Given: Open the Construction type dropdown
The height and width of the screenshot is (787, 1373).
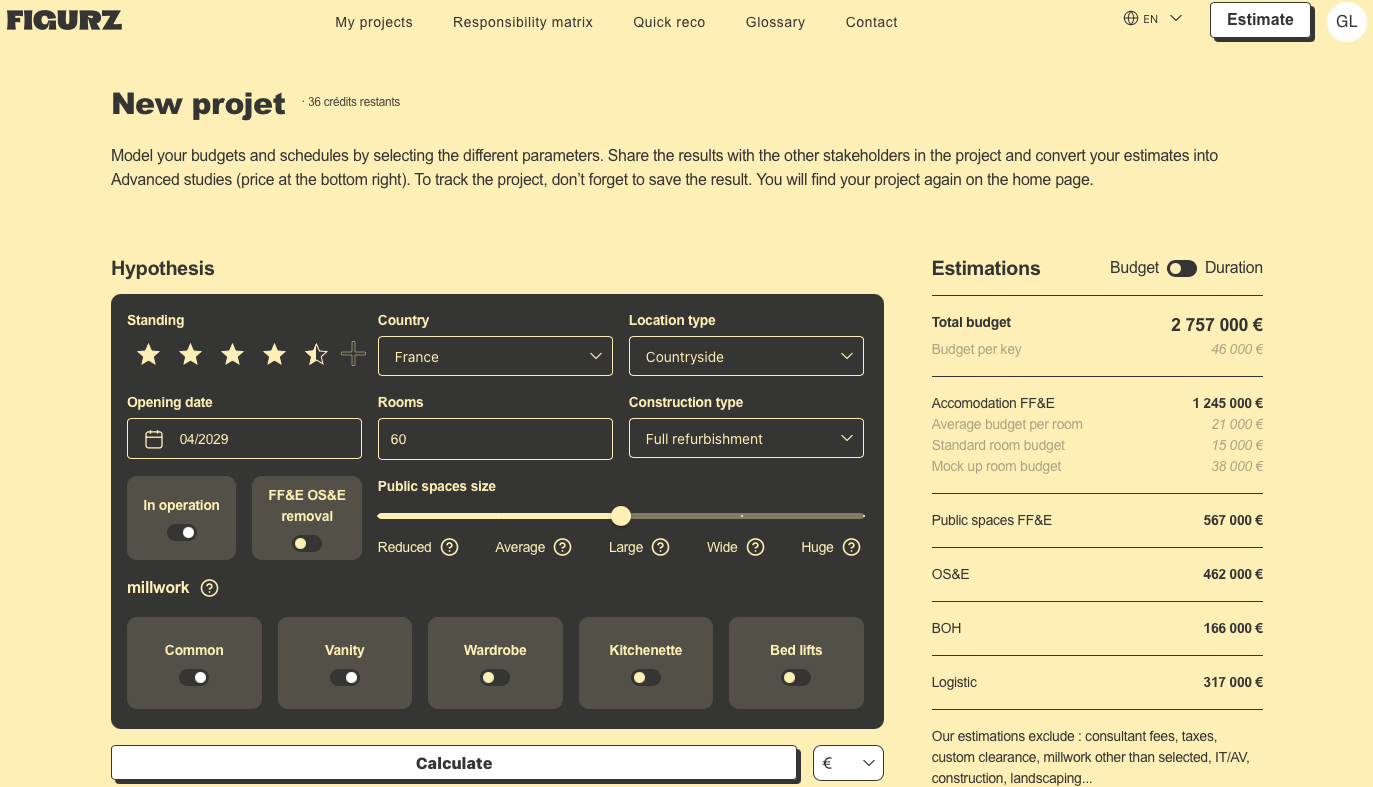Looking at the screenshot, I should click(746, 438).
